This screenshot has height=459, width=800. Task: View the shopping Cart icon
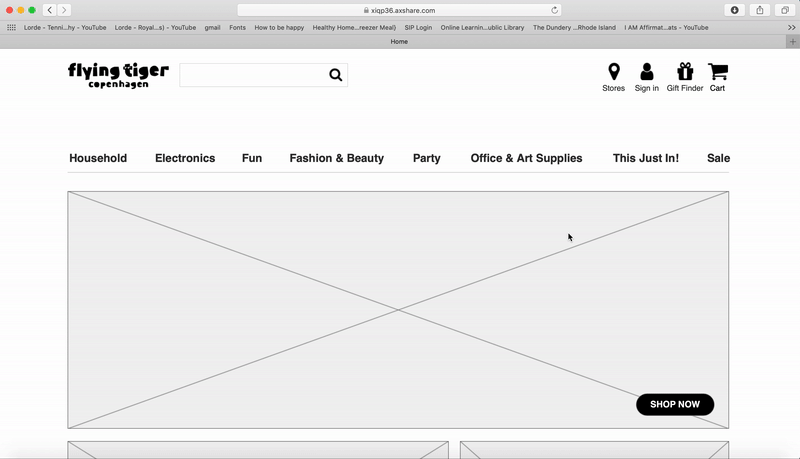pyautogui.click(x=718, y=71)
